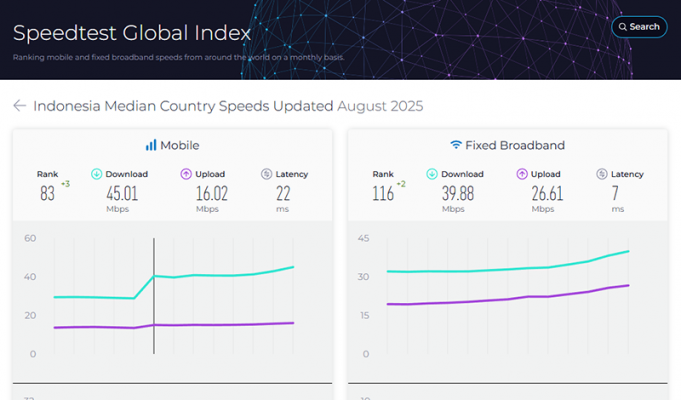Image resolution: width=681 pixels, height=400 pixels.
Task: Click the Mobile rank value 83
Action: point(48,194)
